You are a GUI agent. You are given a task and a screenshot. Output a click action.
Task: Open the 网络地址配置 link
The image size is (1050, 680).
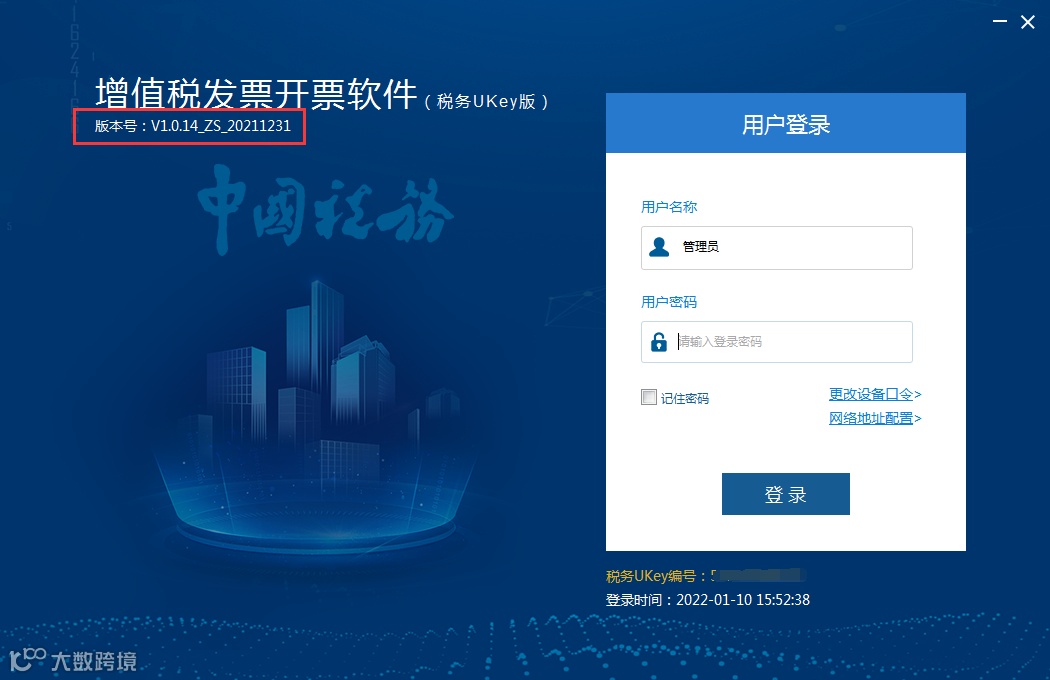pos(875,418)
